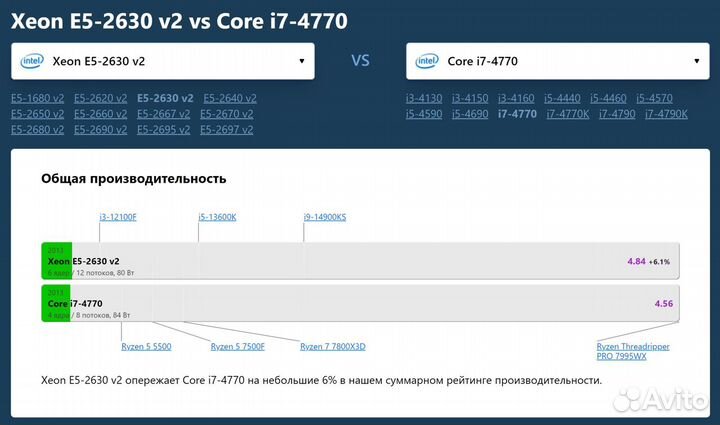Click the 4.56 score value
Screen dimensions: 720x425
pyautogui.click(x=664, y=303)
